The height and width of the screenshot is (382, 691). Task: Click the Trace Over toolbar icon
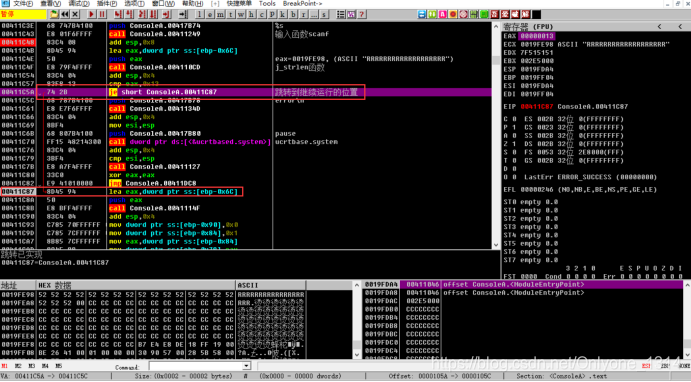(x=153, y=15)
